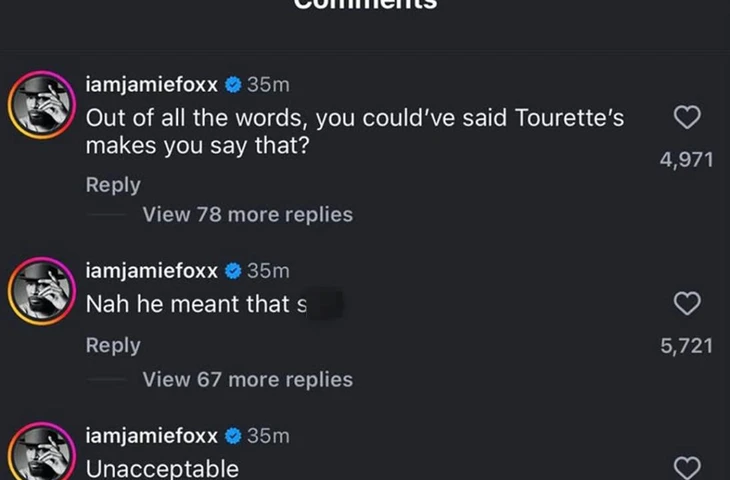Image resolution: width=730 pixels, height=480 pixels.
Task: Click the verified badge on the "Unacceptable" comment
Action: coord(232,436)
